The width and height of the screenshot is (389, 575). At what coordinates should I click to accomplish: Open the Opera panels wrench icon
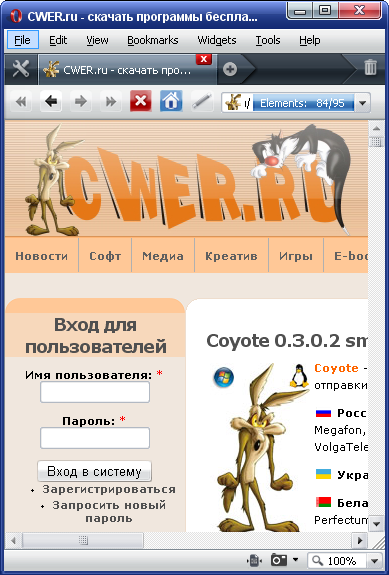click(x=21, y=69)
